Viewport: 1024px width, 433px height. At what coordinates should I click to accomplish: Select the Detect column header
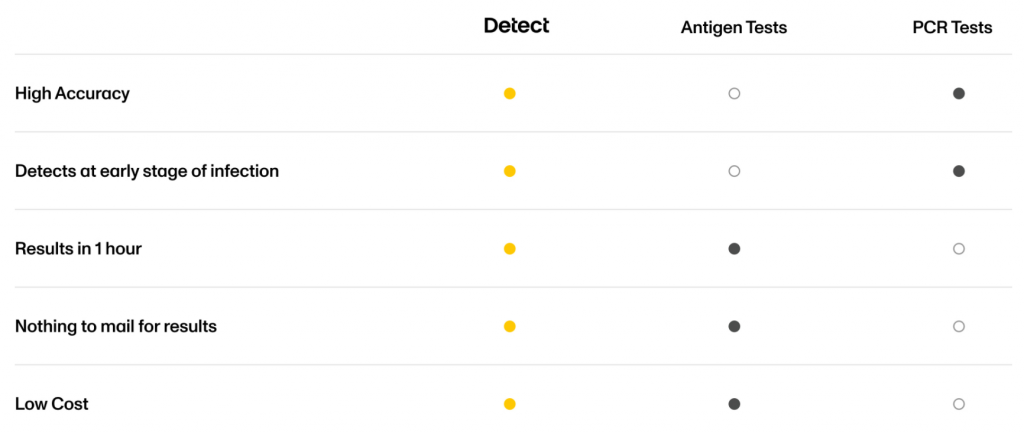tap(516, 26)
